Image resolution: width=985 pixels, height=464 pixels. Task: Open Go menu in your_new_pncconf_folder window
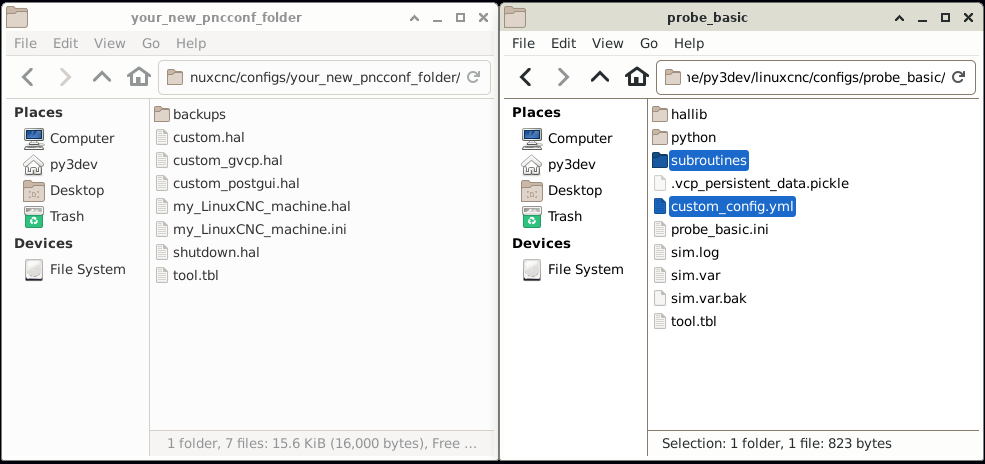[151, 43]
